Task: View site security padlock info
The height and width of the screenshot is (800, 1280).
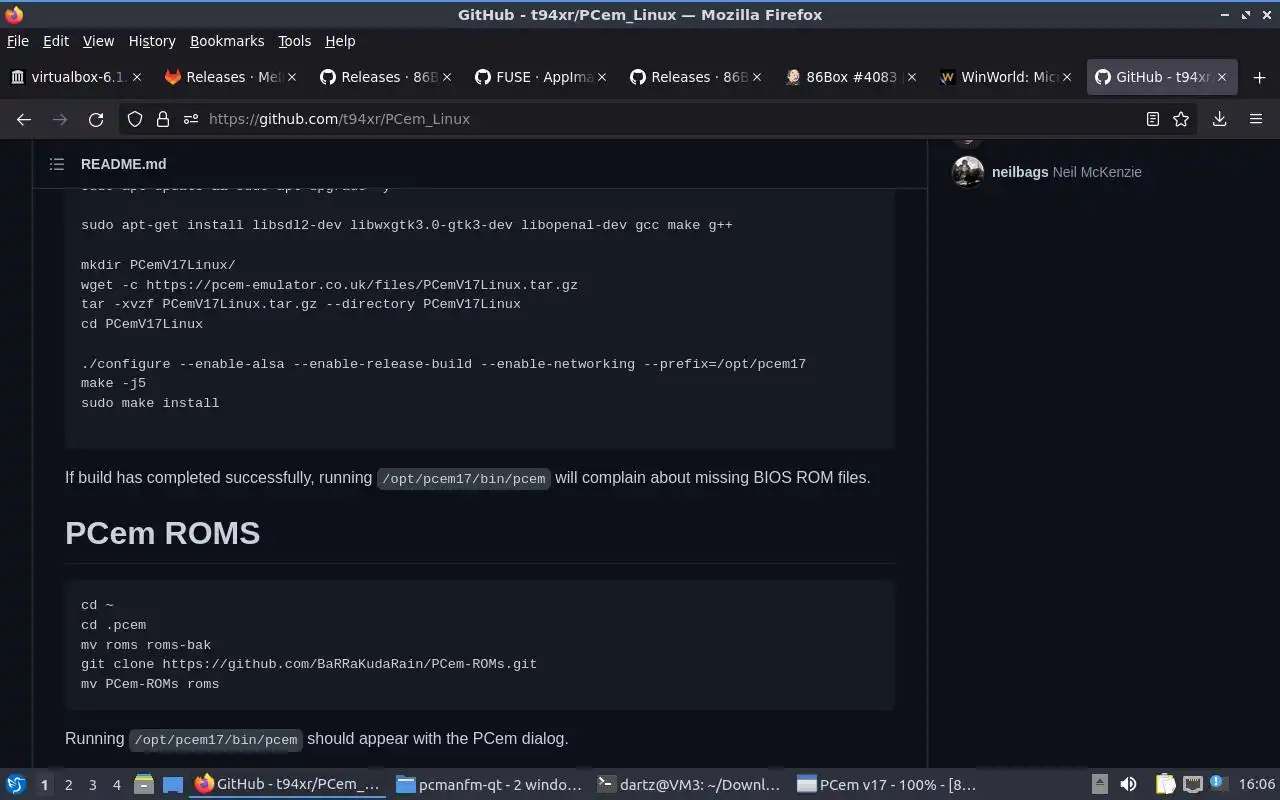Action: (163, 119)
